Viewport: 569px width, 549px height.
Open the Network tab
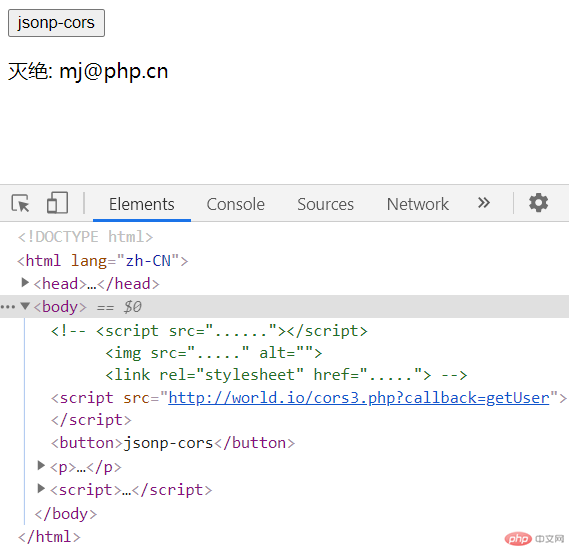[418, 204]
